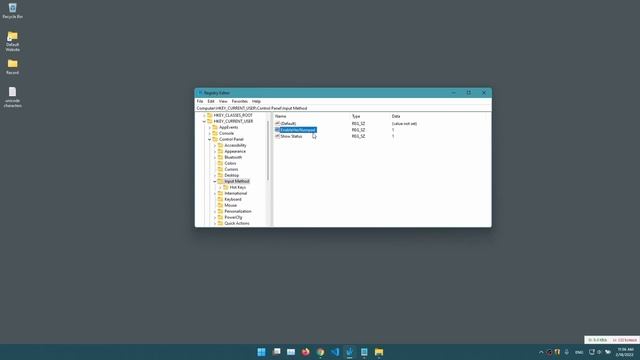
Task: Show hidden system tray icons
Action: click(541, 352)
